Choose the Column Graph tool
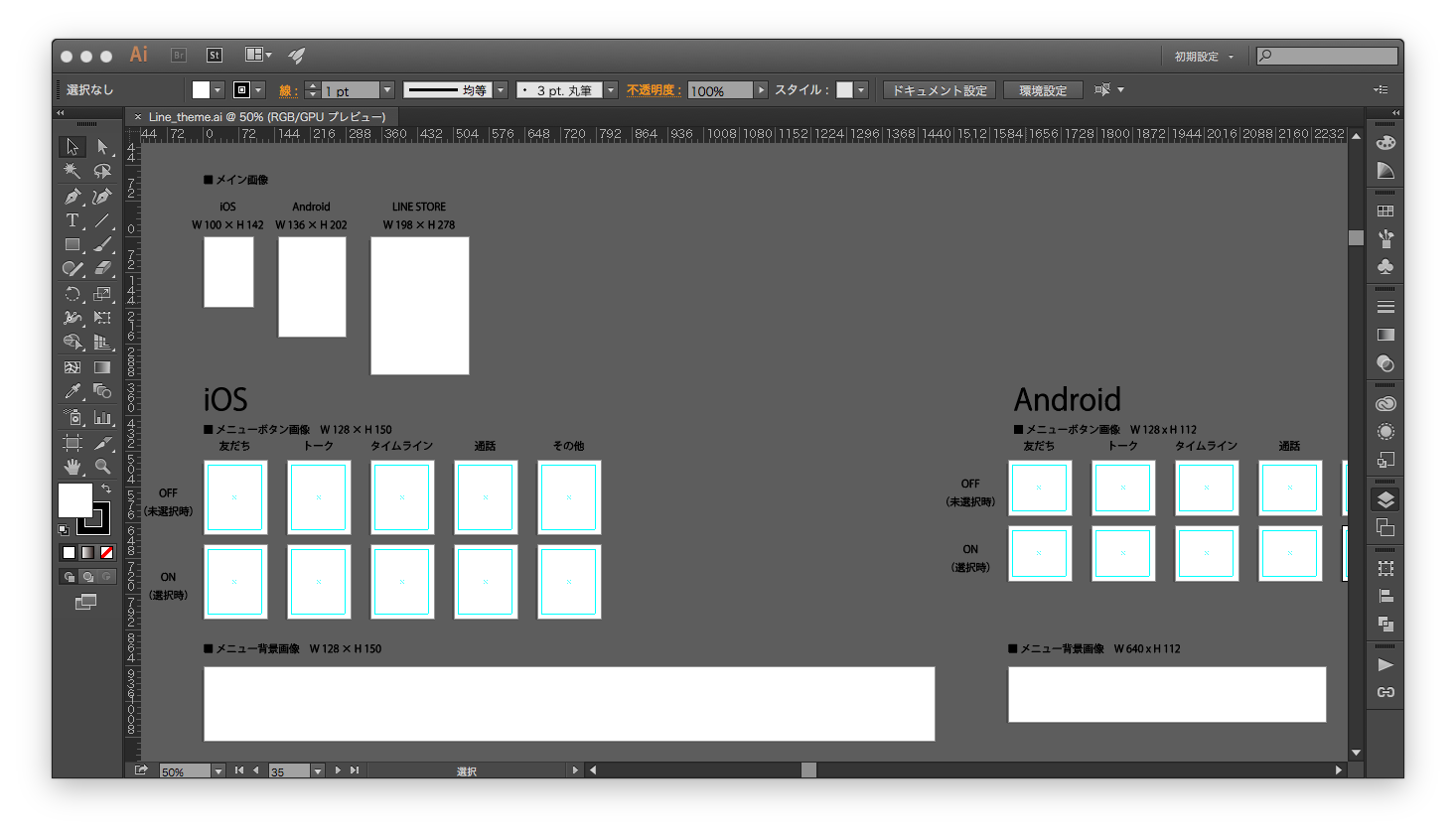Viewport: 1456px width, 838px height. pyautogui.click(x=102, y=417)
